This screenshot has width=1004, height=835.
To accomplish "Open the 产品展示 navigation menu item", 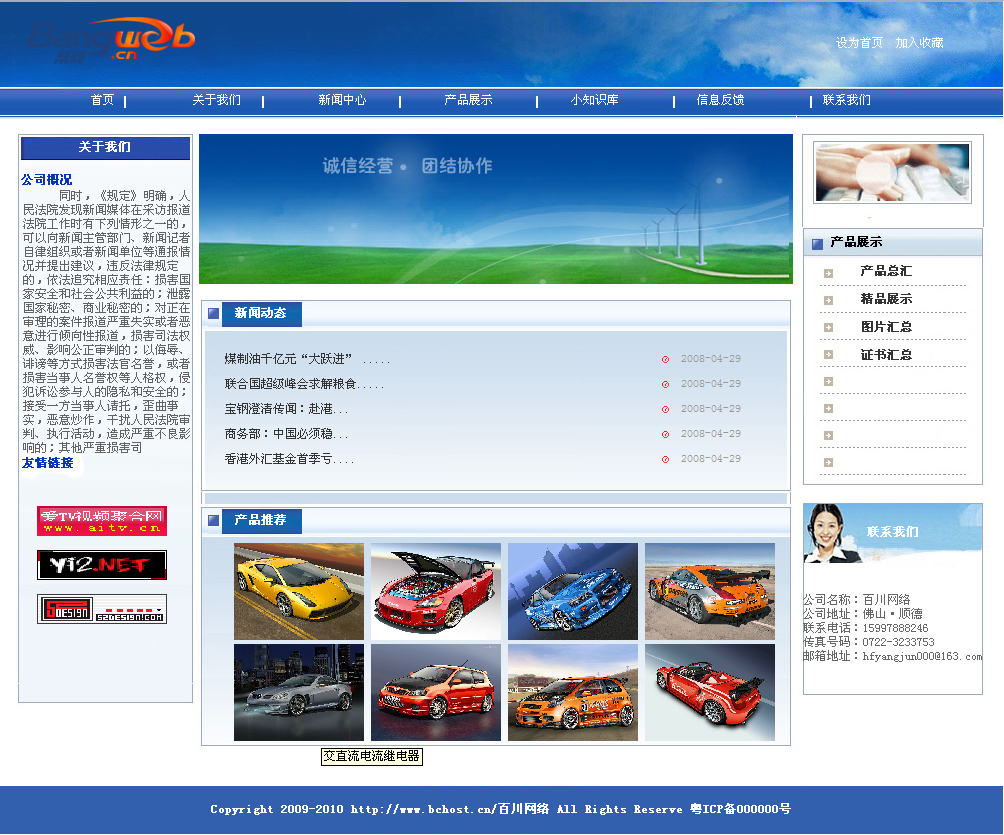I will pyautogui.click(x=468, y=100).
